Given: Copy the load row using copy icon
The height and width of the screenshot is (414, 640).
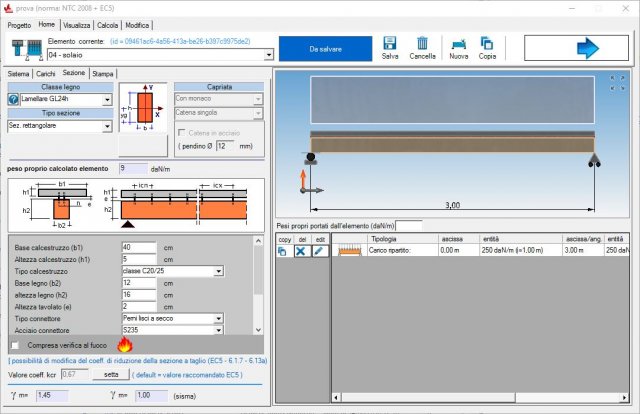Looking at the screenshot, I should click(x=283, y=251).
